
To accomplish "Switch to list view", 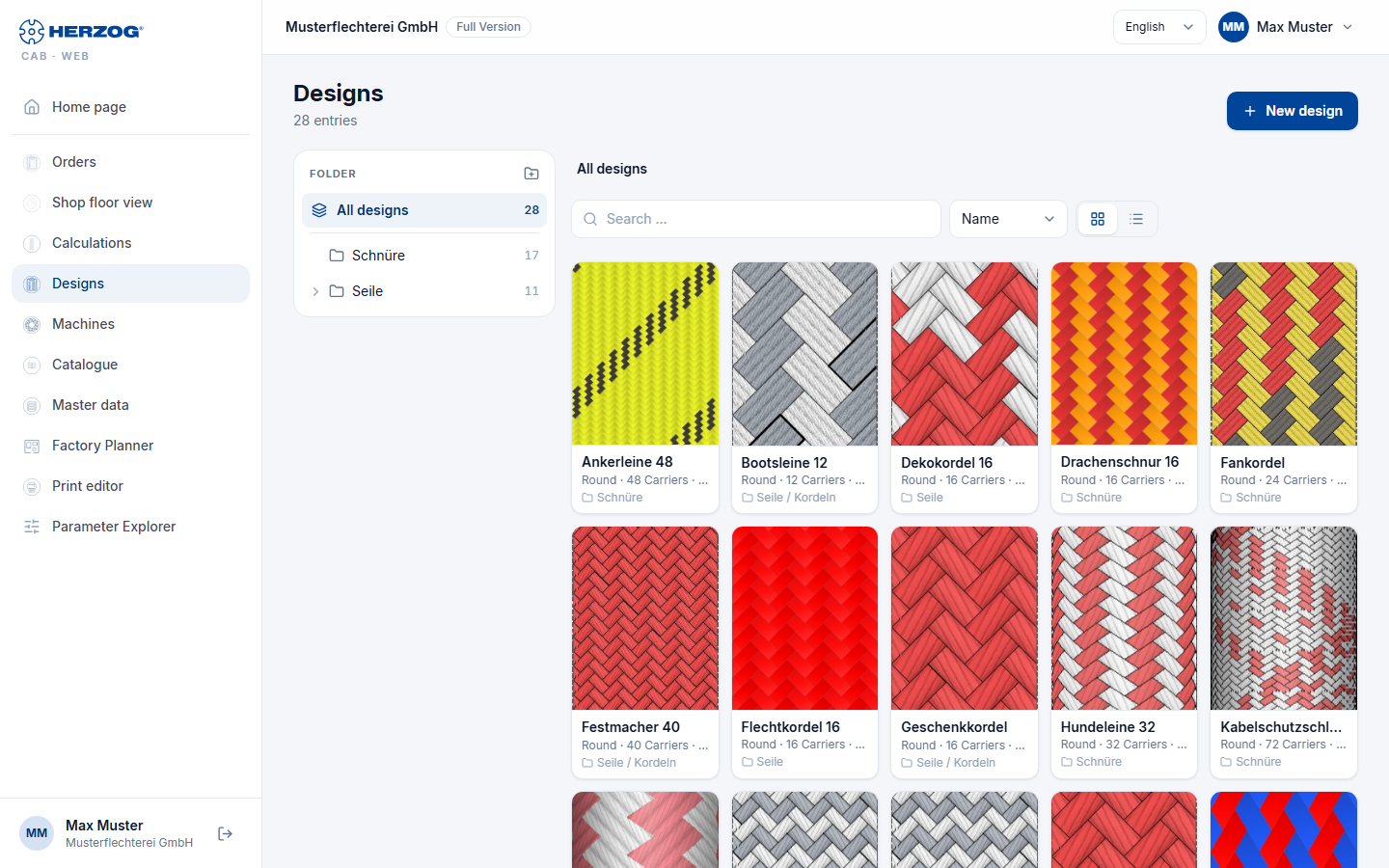I will tap(1136, 219).
